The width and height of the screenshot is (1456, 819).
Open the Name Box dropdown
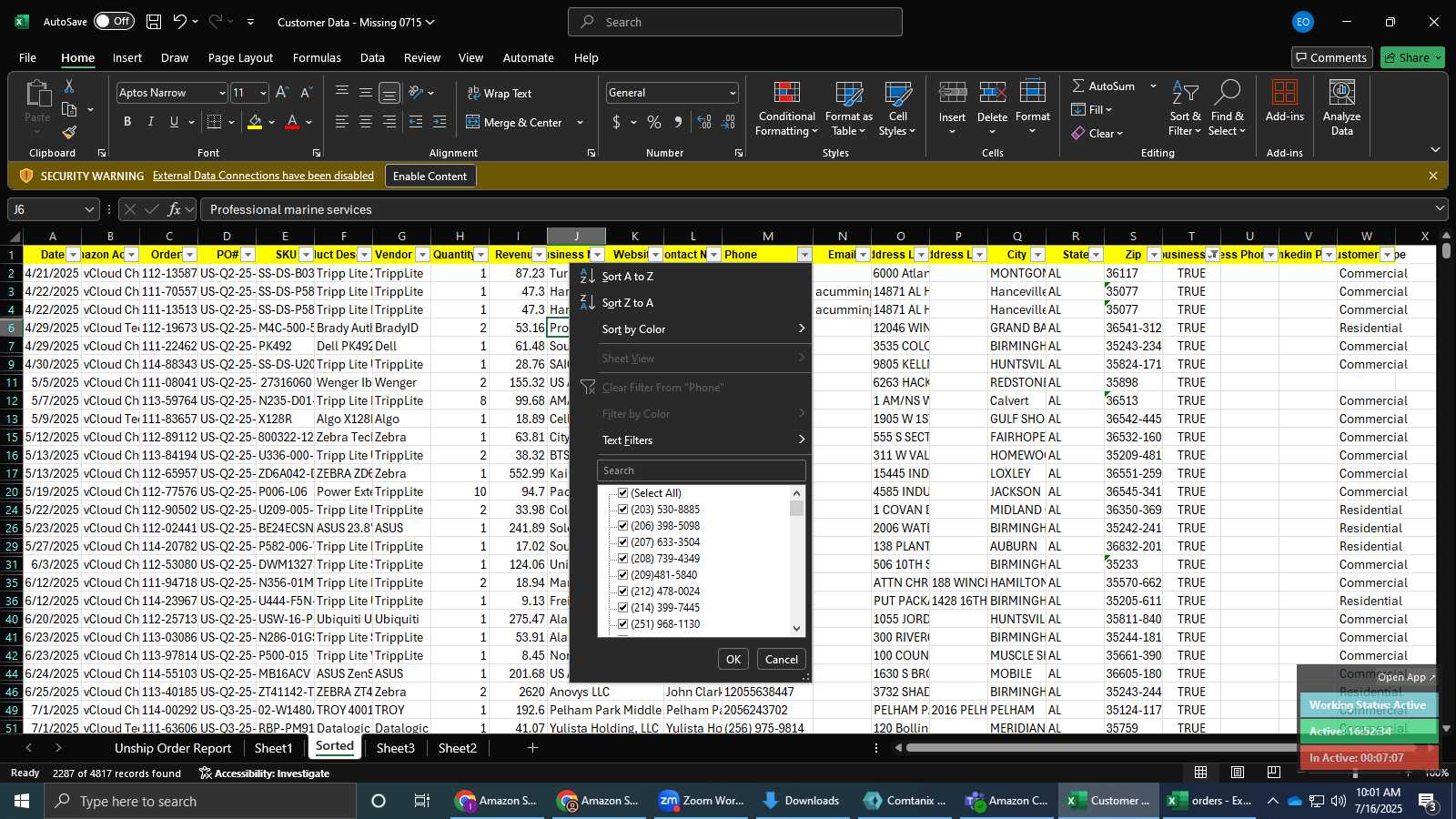tap(88, 209)
